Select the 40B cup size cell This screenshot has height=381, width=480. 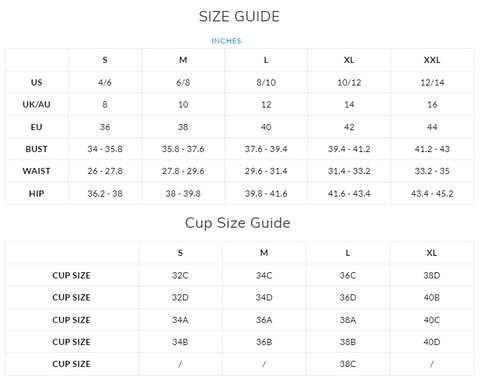tap(432, 297)
